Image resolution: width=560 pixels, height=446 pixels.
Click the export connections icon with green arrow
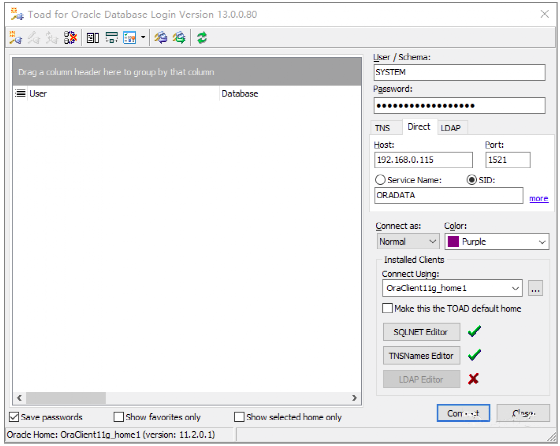(x=179, y=37)
